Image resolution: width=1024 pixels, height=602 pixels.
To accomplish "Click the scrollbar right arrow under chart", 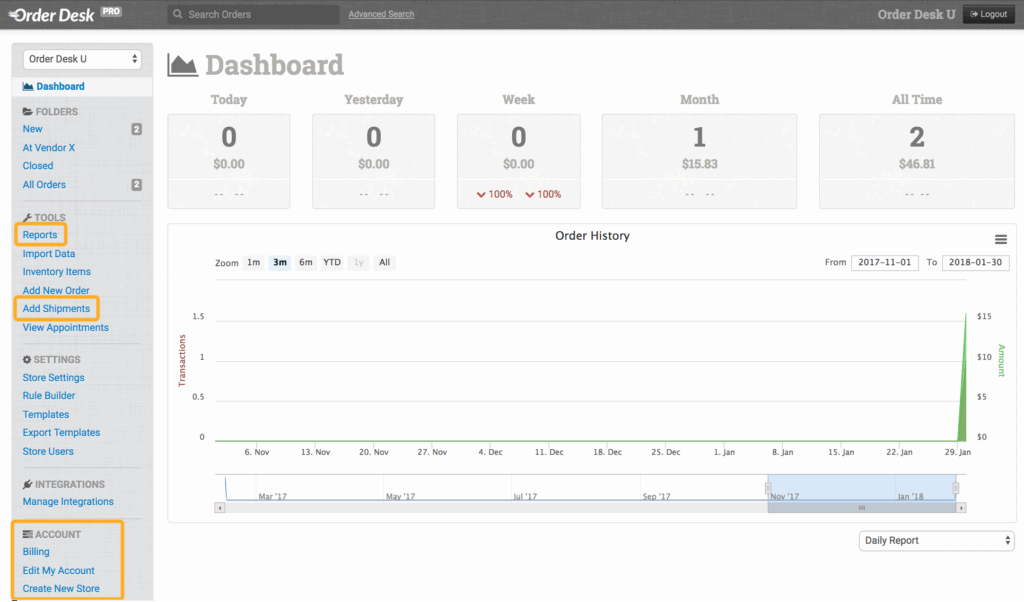I will click(961, 508).
